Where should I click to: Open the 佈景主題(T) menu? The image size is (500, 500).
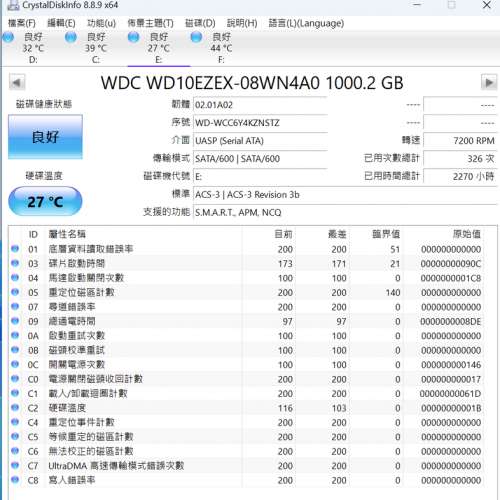pos(150,23)
